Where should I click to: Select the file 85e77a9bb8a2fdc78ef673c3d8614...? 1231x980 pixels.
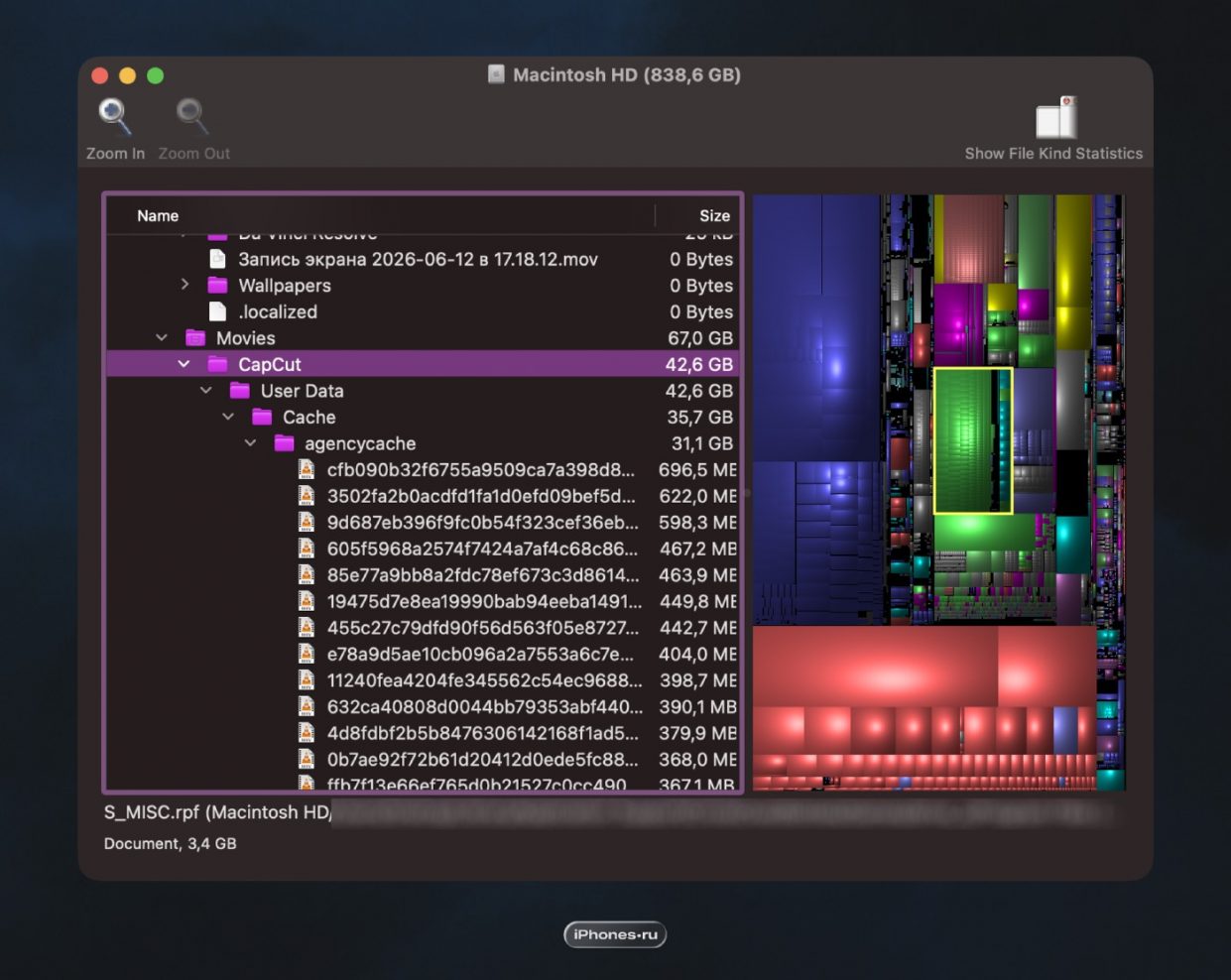[x=483, y=575]
